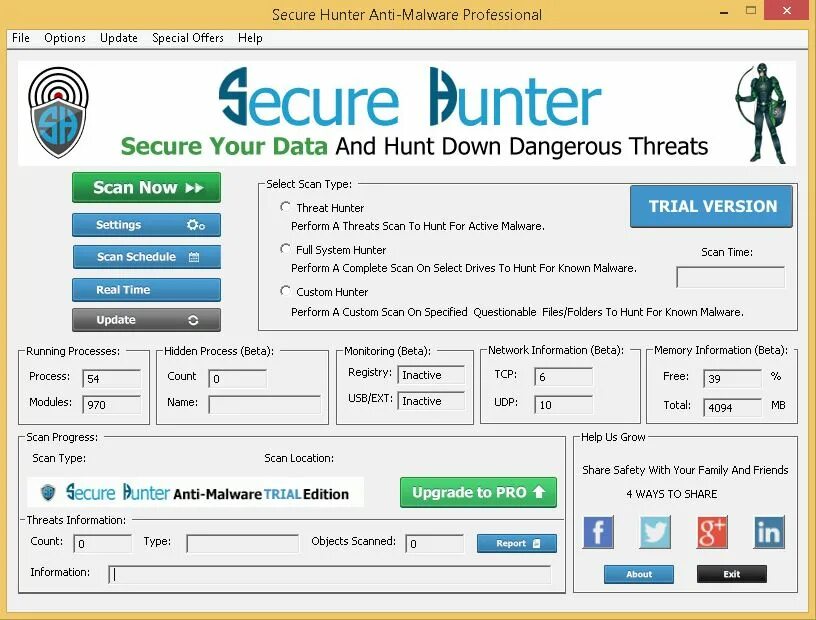Click the Hidden Process Name field
The image size is (816, 620).
tap(265, 404)
